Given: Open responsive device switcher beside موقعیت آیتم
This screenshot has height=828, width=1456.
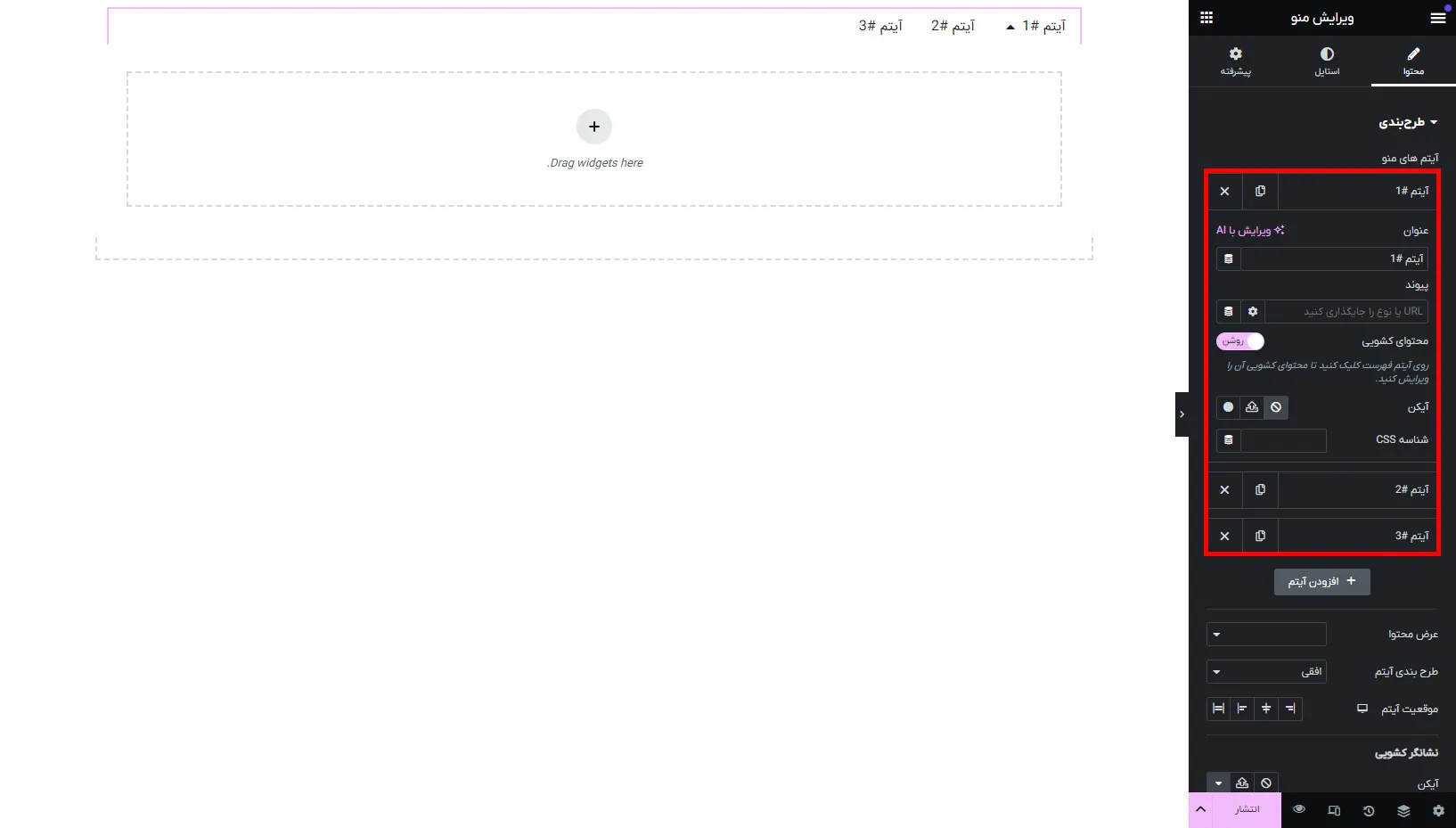Looking at the screenshot, I should pos(1362,709).
